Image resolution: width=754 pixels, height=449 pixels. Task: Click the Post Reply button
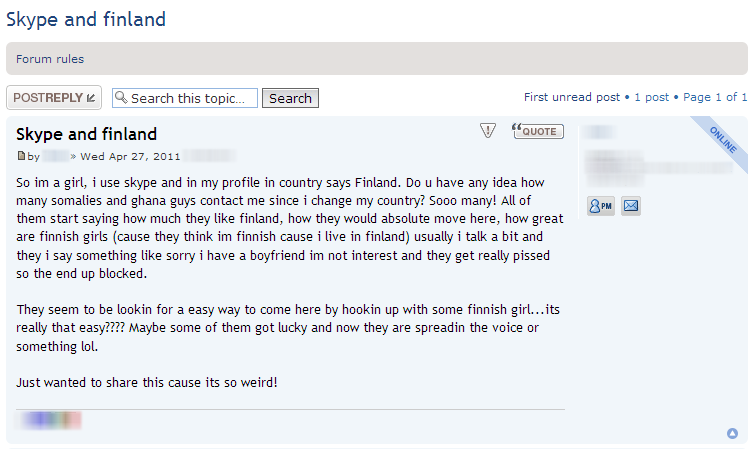pos(54,98)
